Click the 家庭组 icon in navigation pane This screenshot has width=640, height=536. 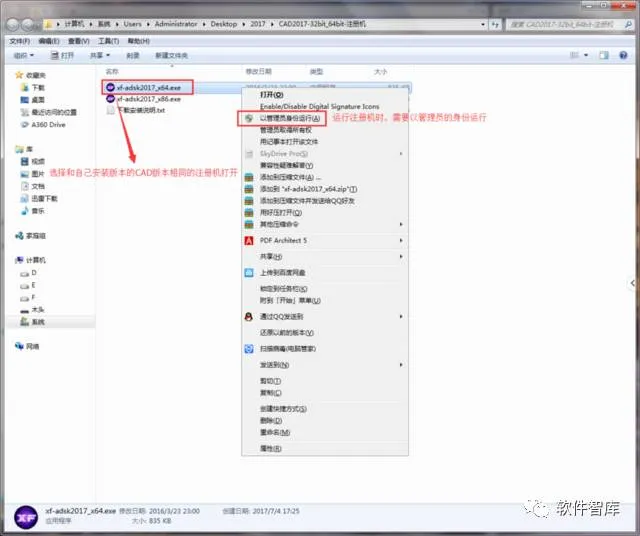pyautogui.click(x=19, y=236)
